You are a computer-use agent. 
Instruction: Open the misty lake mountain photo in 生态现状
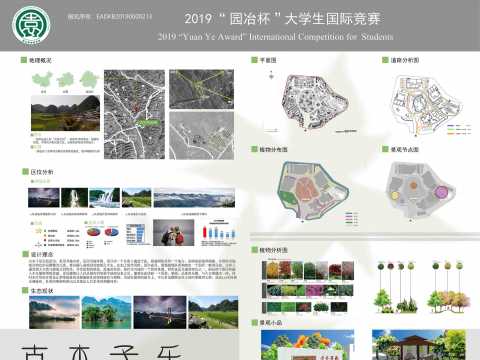(x=55, y=312)
